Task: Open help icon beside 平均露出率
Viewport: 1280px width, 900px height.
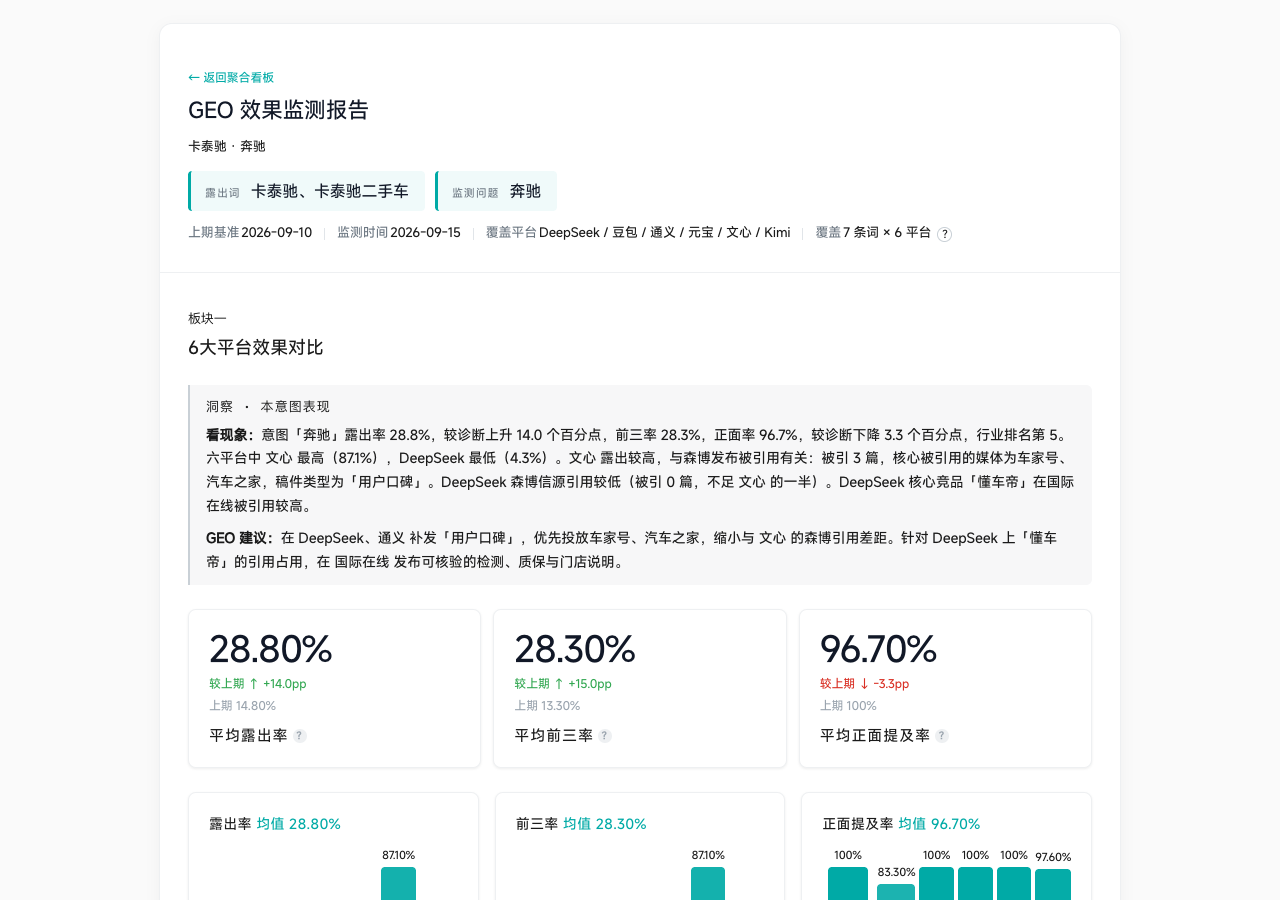Action: click(300, 736)
